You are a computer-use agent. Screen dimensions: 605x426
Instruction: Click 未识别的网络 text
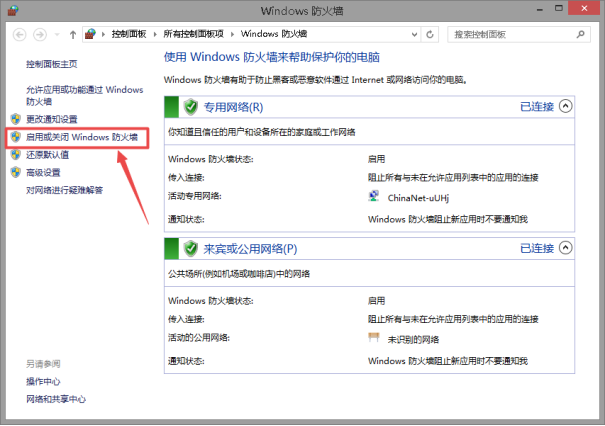click(x=413, y=340)
